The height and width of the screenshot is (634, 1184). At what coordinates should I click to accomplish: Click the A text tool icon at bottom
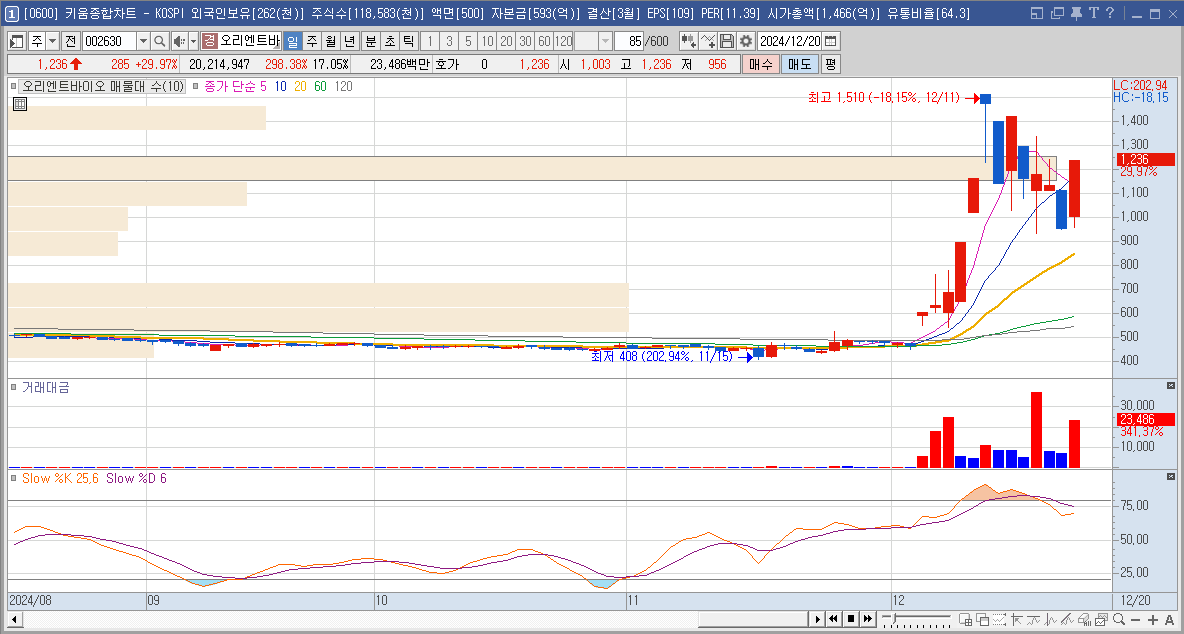pos(1169,620)
